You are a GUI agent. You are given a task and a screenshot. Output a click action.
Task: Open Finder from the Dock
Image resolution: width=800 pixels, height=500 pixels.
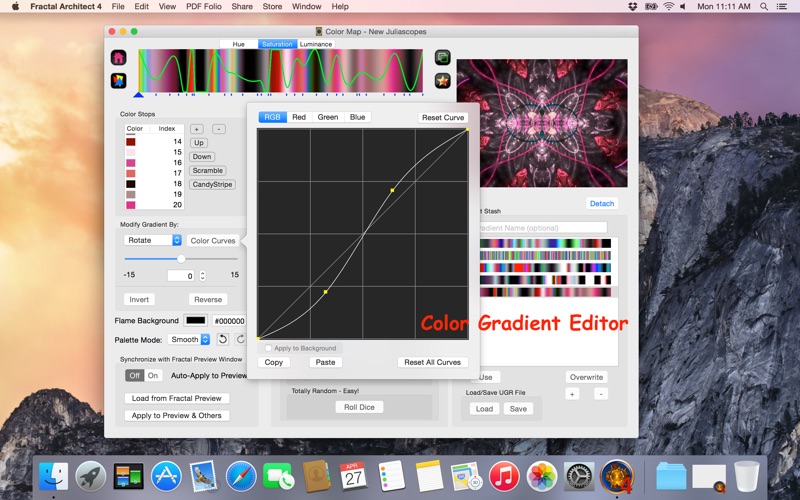[53, 477]
